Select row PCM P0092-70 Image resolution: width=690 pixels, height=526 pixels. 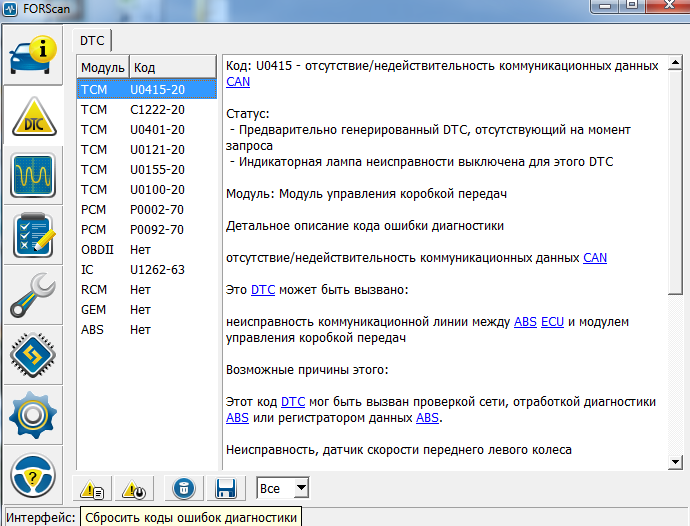click(x=147, y=230)
